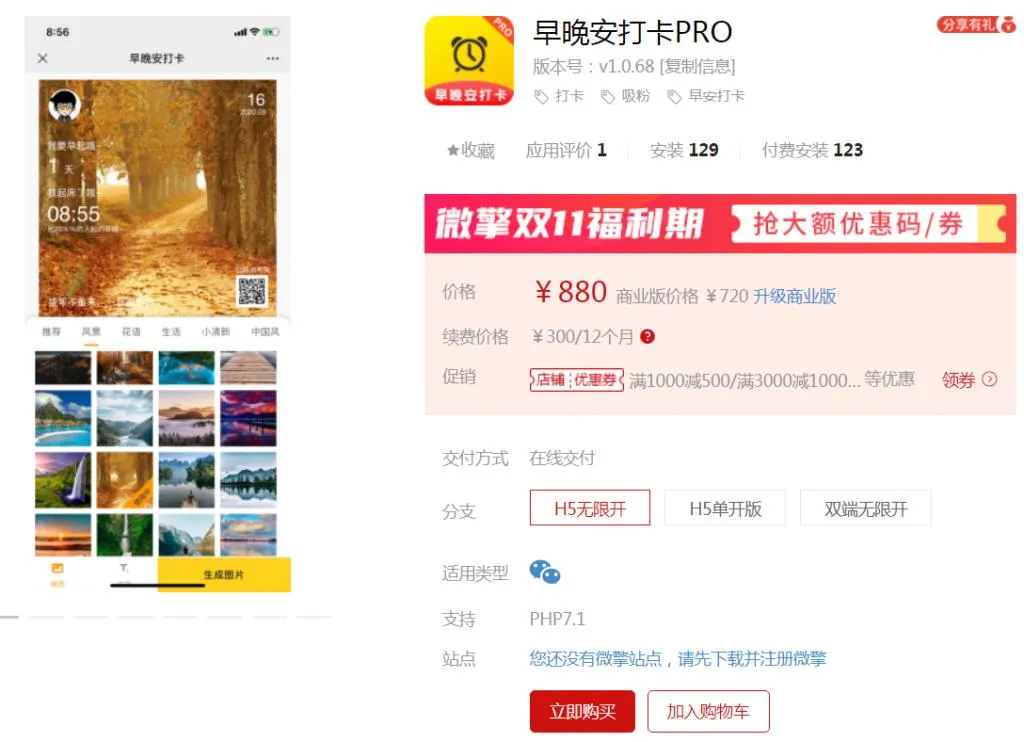
Task: Click the 早晚安打卡 alarm clock app icon
Action: coord(469,60)
